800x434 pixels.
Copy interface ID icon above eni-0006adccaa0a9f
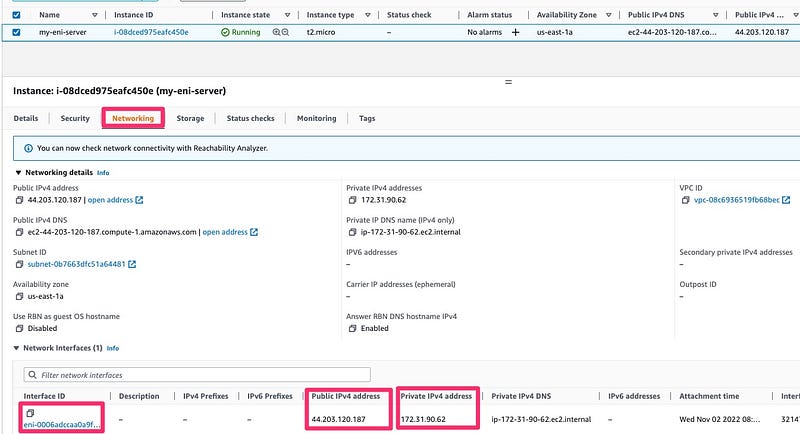pos(30,413)
